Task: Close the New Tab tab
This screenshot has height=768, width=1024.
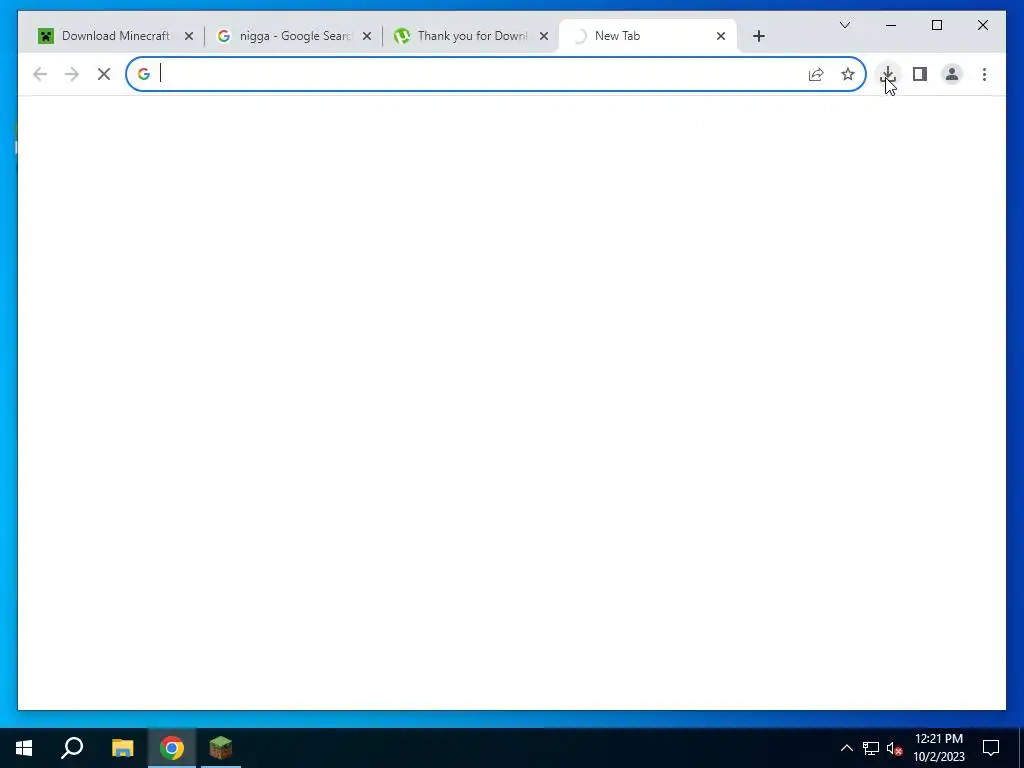Action: click(720, 36)
